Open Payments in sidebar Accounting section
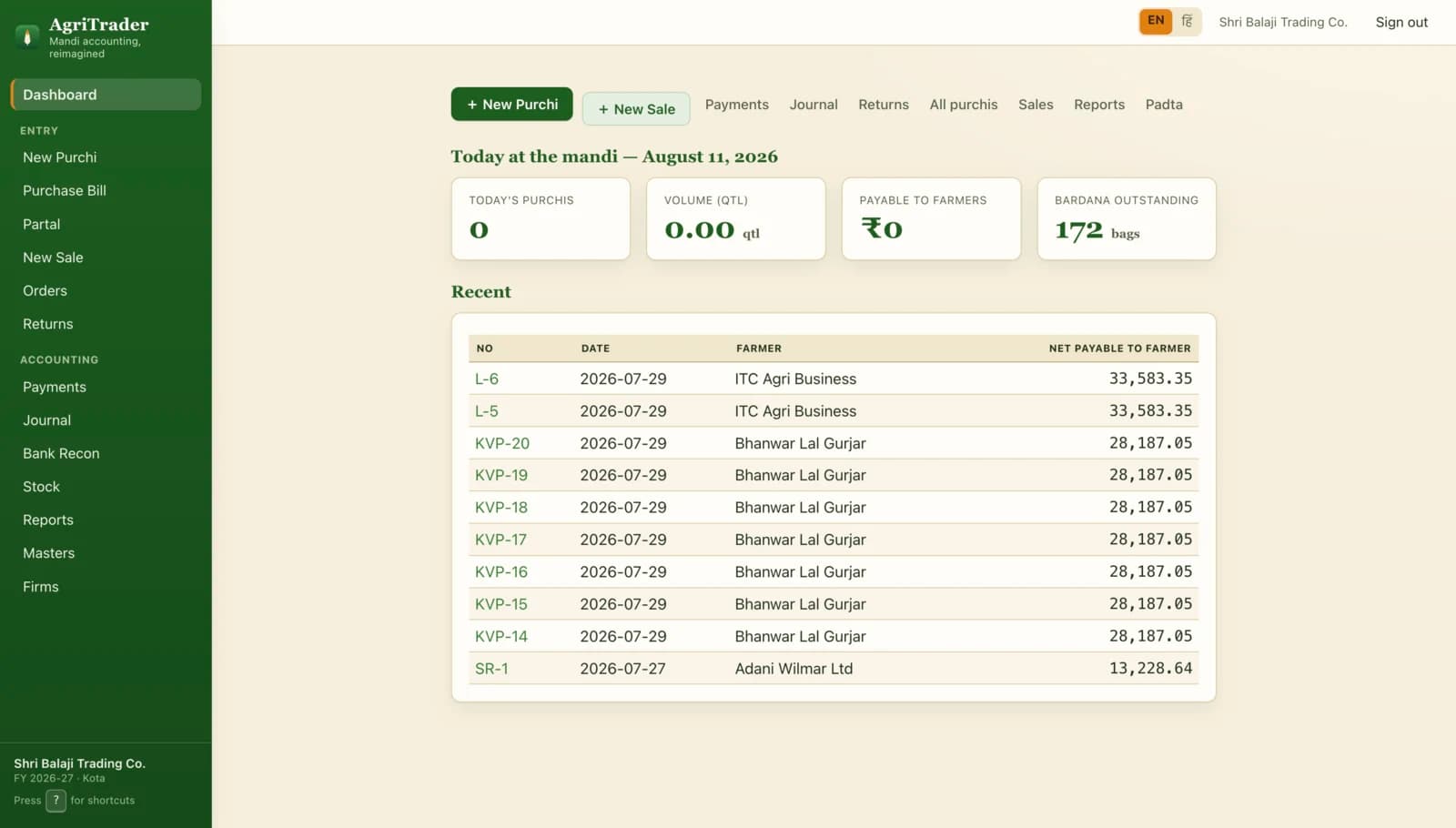The image size is (1456, 828). (106, 387)
